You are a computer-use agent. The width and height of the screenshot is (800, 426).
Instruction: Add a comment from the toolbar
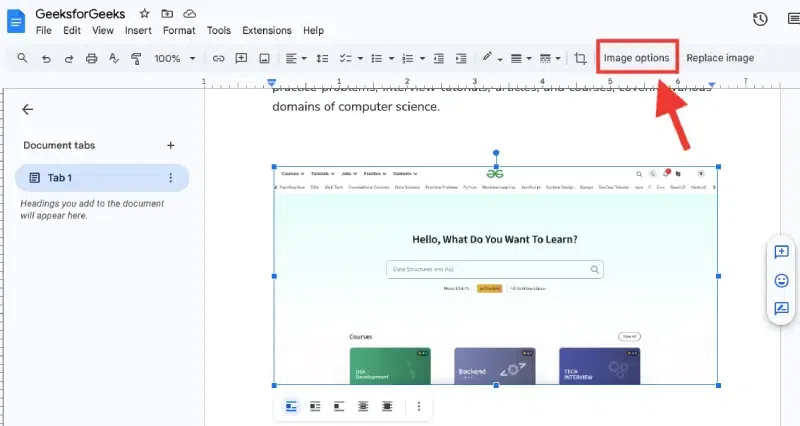point(241,58)
